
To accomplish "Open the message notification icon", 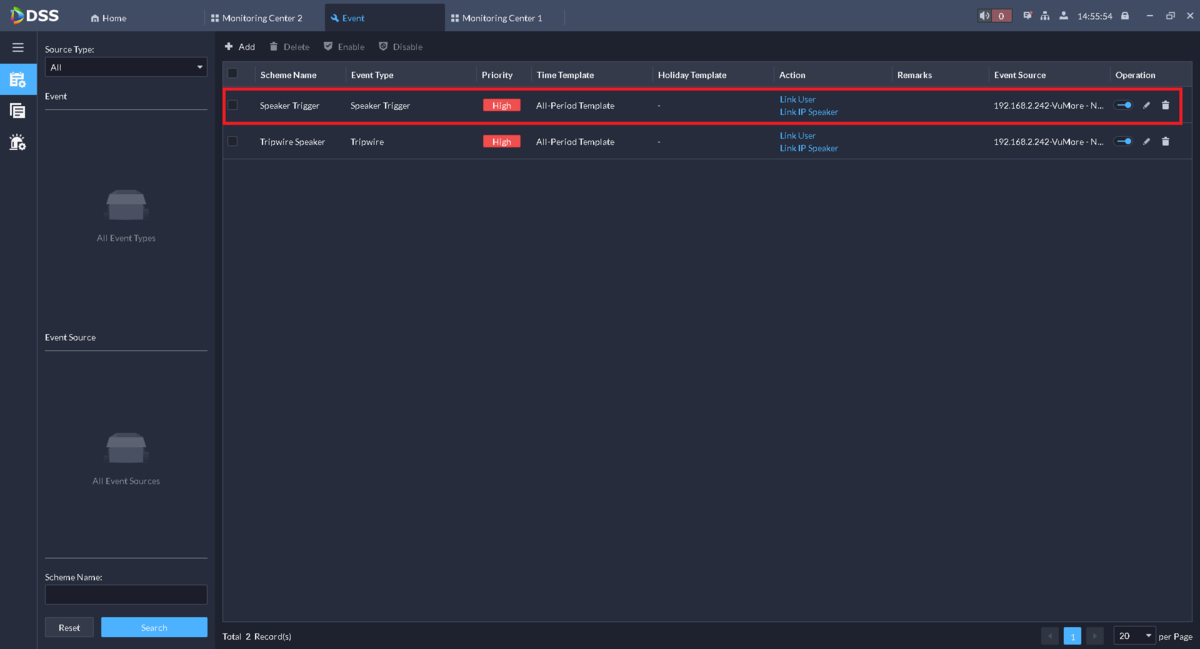I will (x=1027, y=16).
